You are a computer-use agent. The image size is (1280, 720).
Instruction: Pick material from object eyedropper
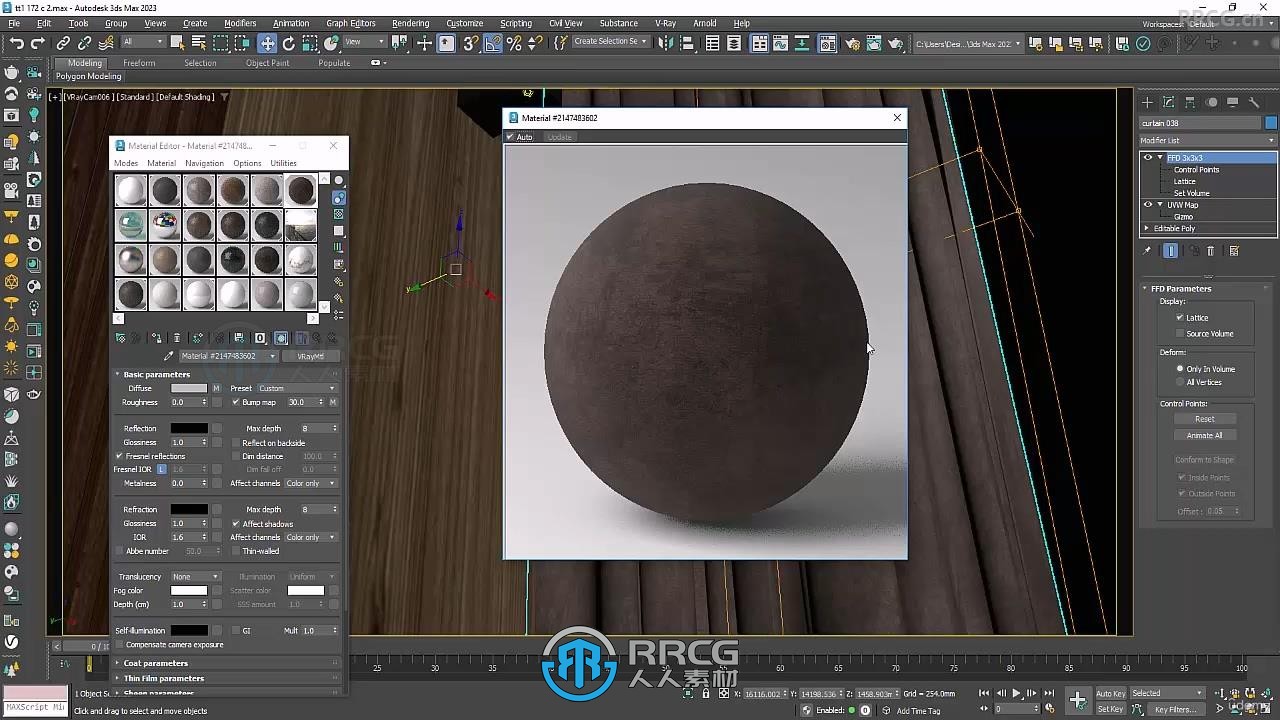(168, 356)
